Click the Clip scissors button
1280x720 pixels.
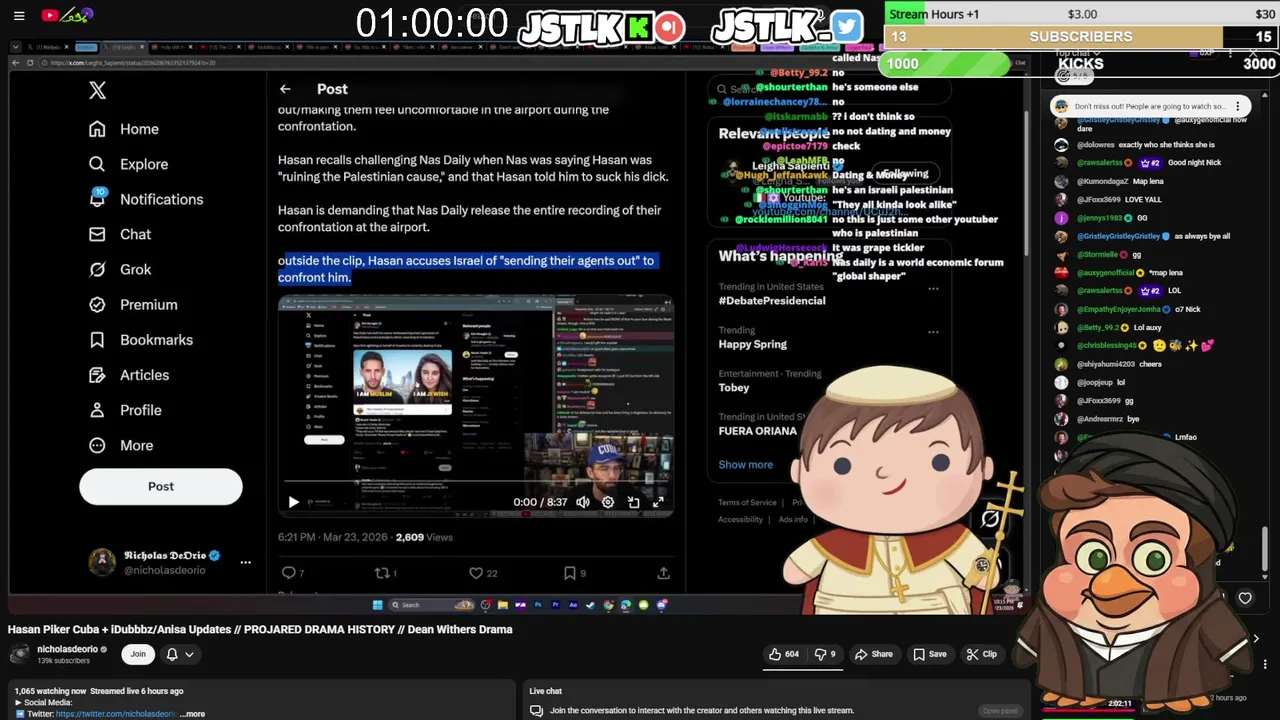[981, 654]
